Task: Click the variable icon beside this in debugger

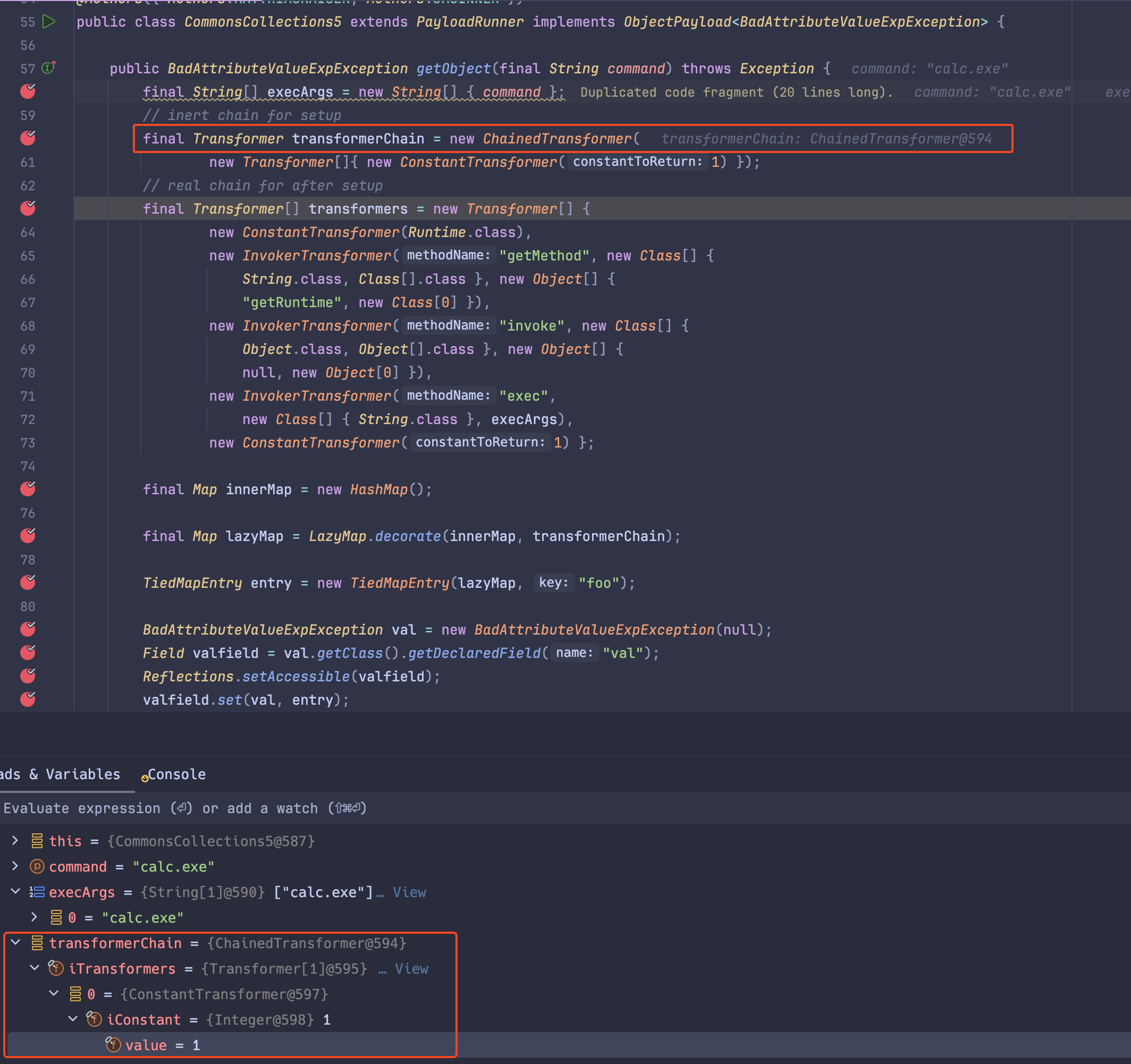Action: (37, 841)
